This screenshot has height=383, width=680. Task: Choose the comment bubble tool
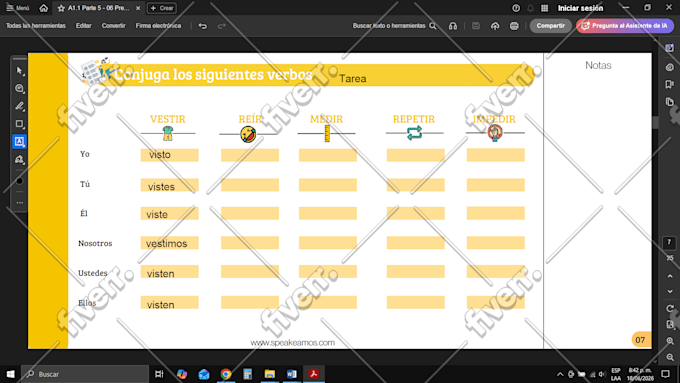pyautogui.click(x=20, y=88)
